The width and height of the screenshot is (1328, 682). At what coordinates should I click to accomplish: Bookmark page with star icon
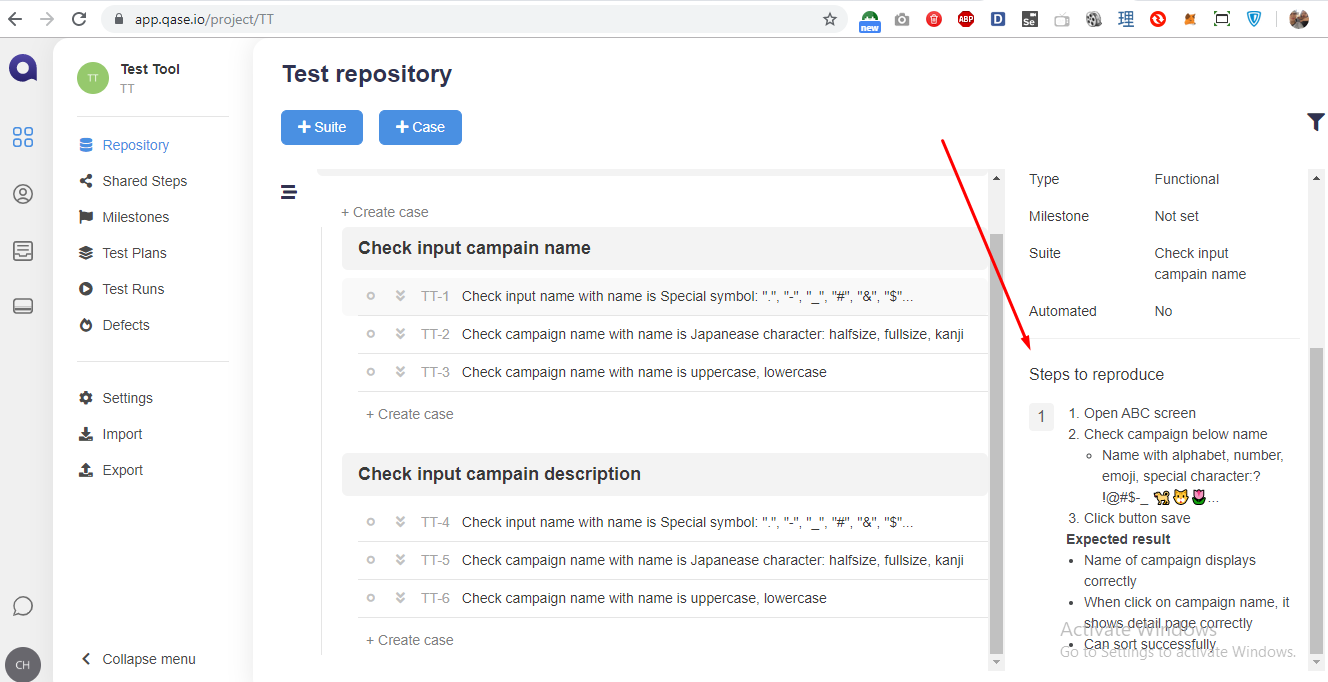coord(830,19)
